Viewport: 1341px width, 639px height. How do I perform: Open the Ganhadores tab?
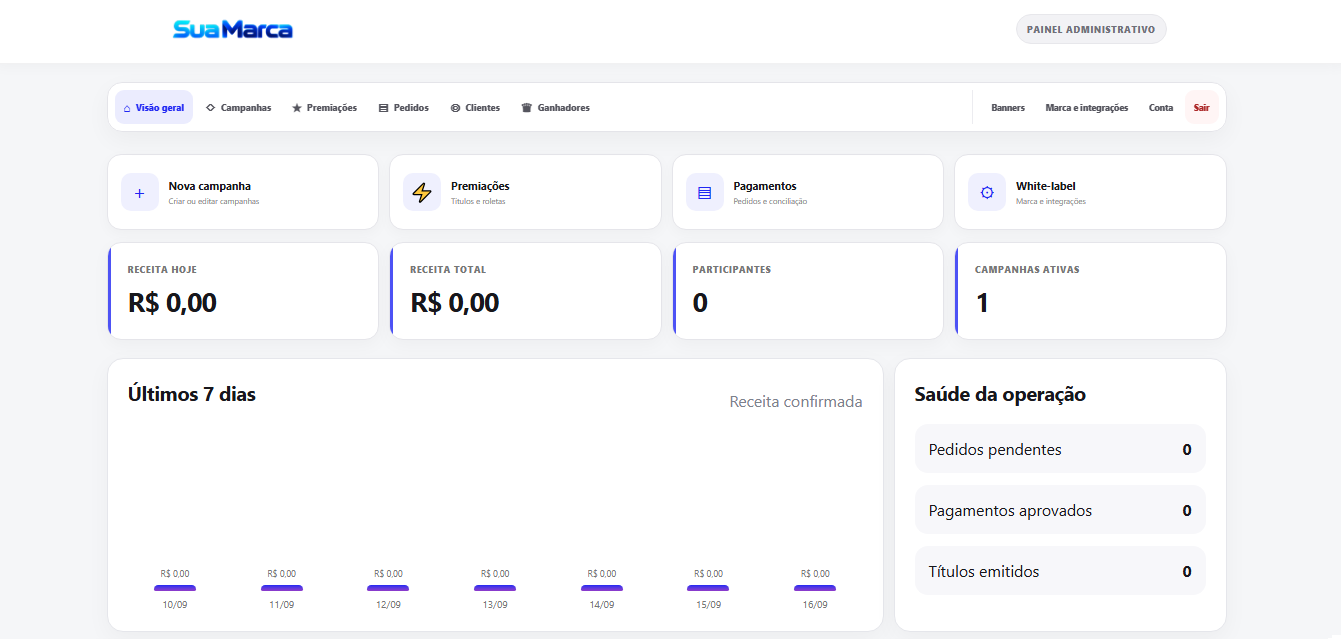556,107
